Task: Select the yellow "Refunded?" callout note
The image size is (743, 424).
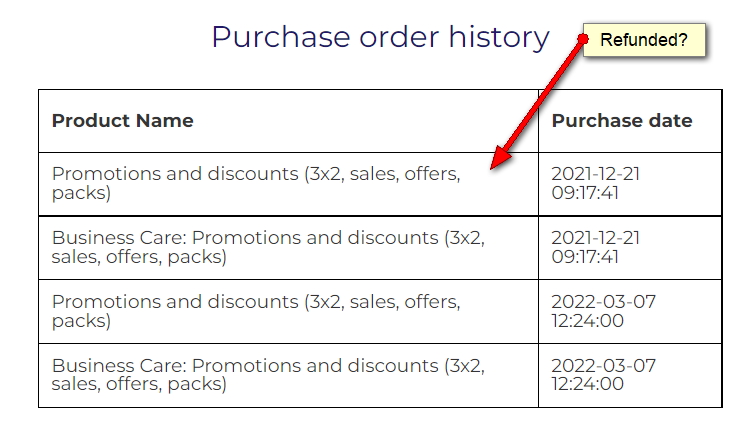Action: click(644, 41)
